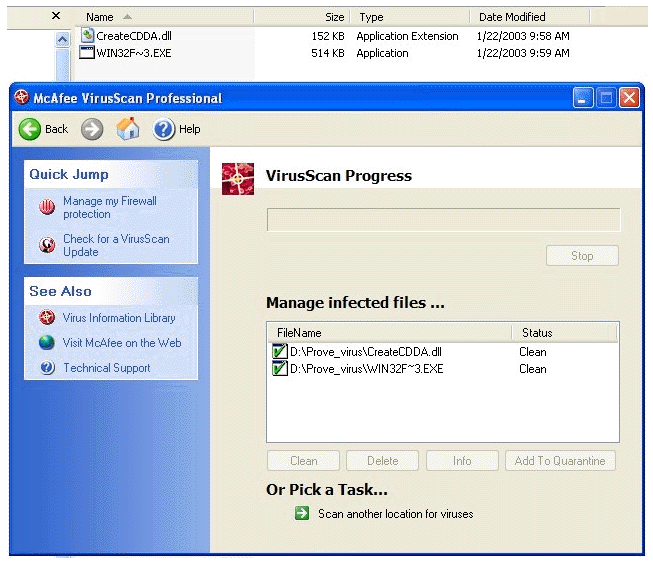653x563 pixels.
Task: Click the Forward arrow icon
Action: [92, 129]
